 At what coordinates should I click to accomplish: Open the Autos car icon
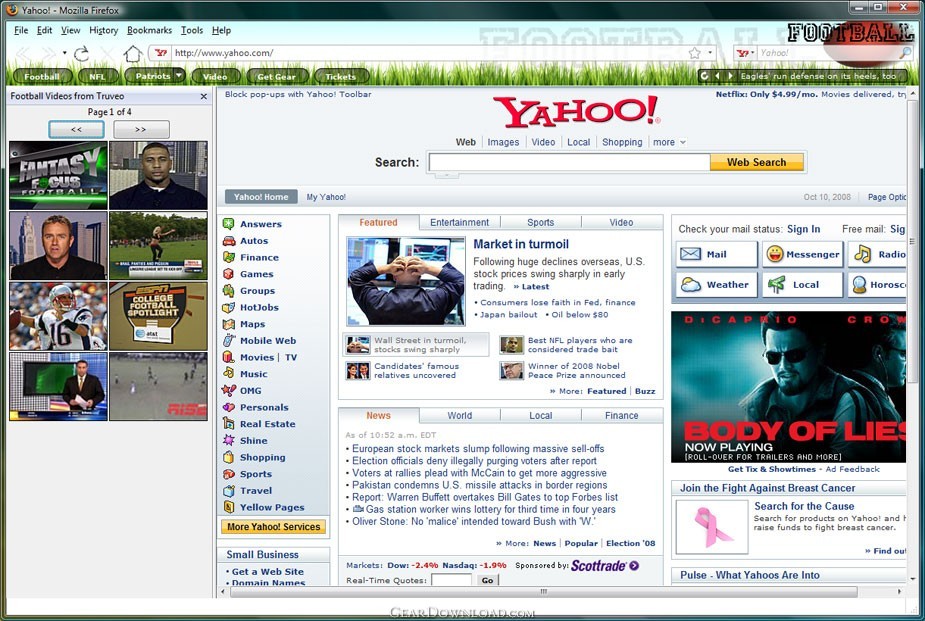pos(229,241)
